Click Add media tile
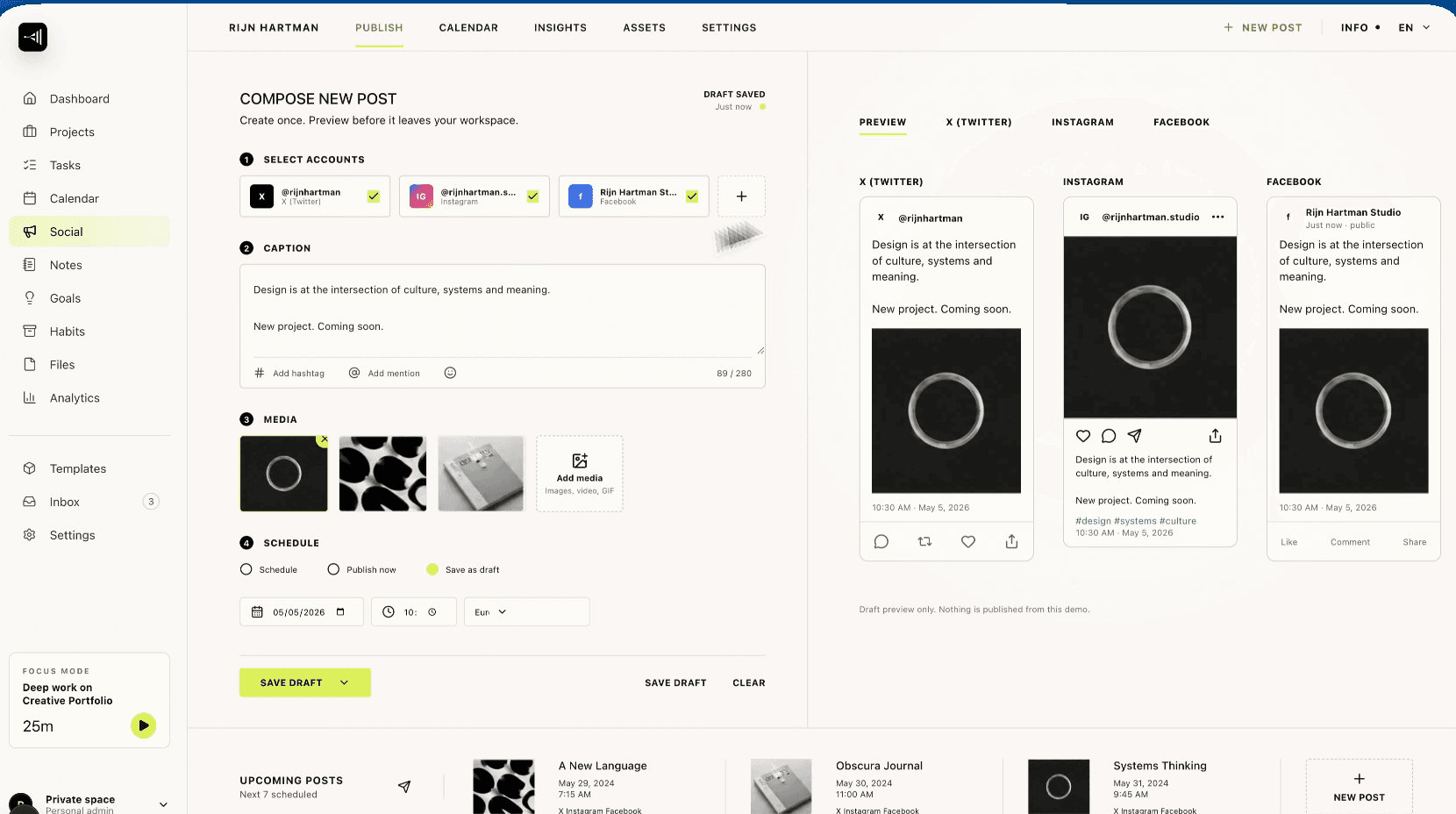This screenshot has width=1456, height=814. (580, 474)
